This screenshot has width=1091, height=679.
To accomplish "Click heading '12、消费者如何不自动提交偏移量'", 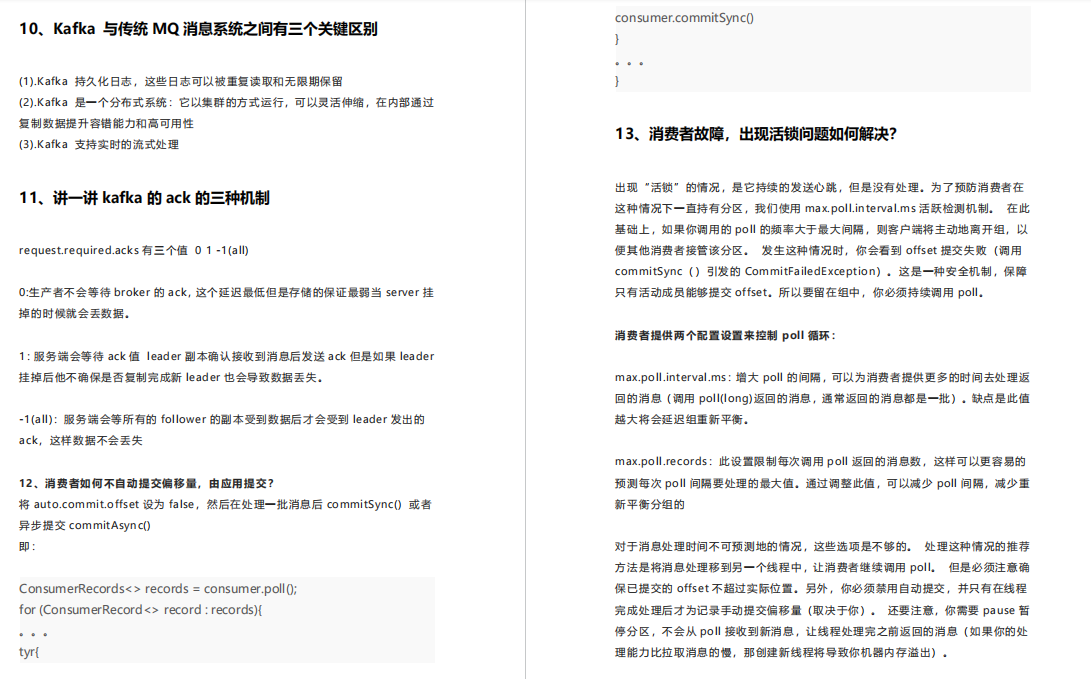I will (x=147, y=483).
